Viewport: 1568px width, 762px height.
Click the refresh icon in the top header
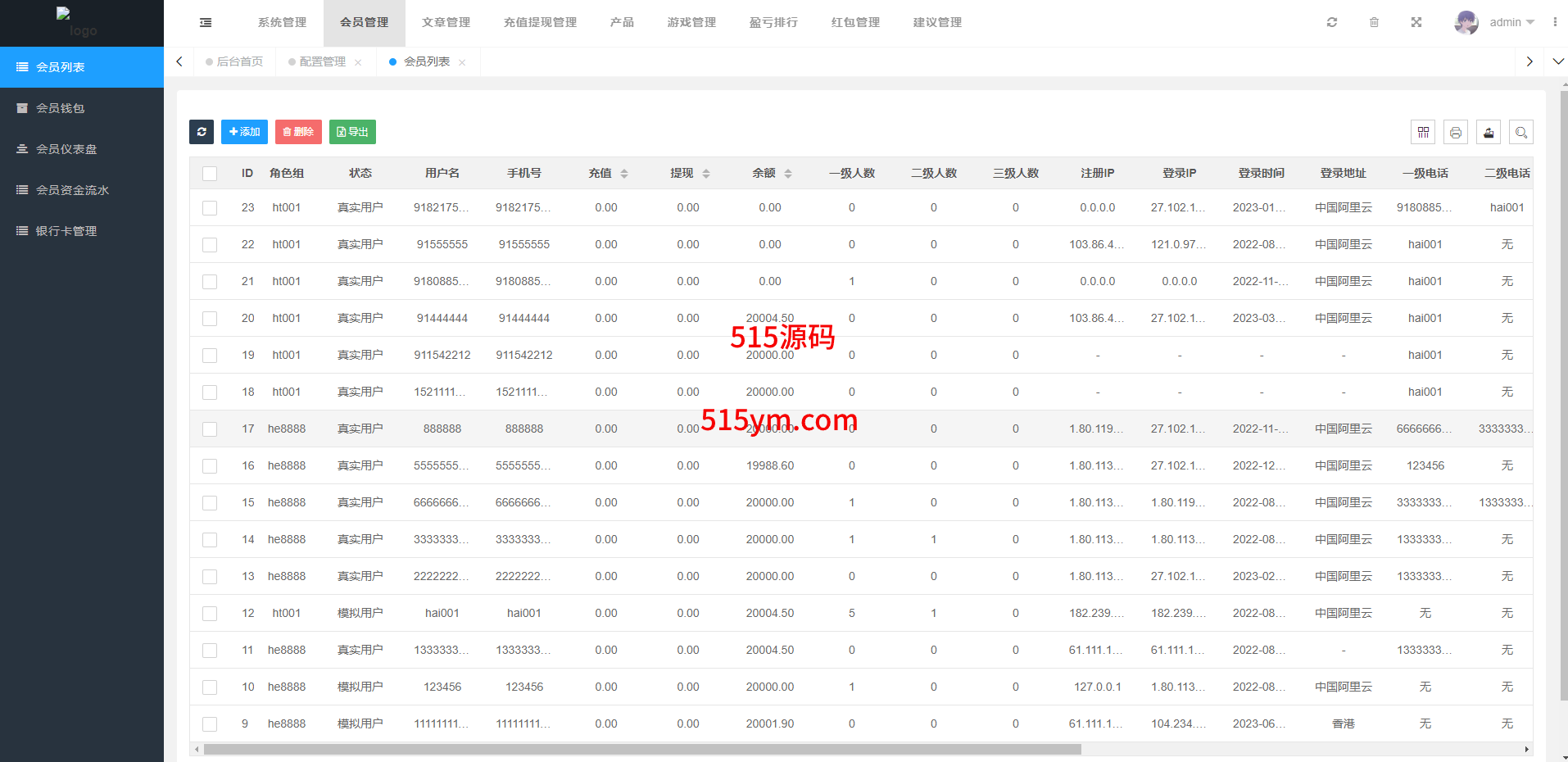point(1332,22)
